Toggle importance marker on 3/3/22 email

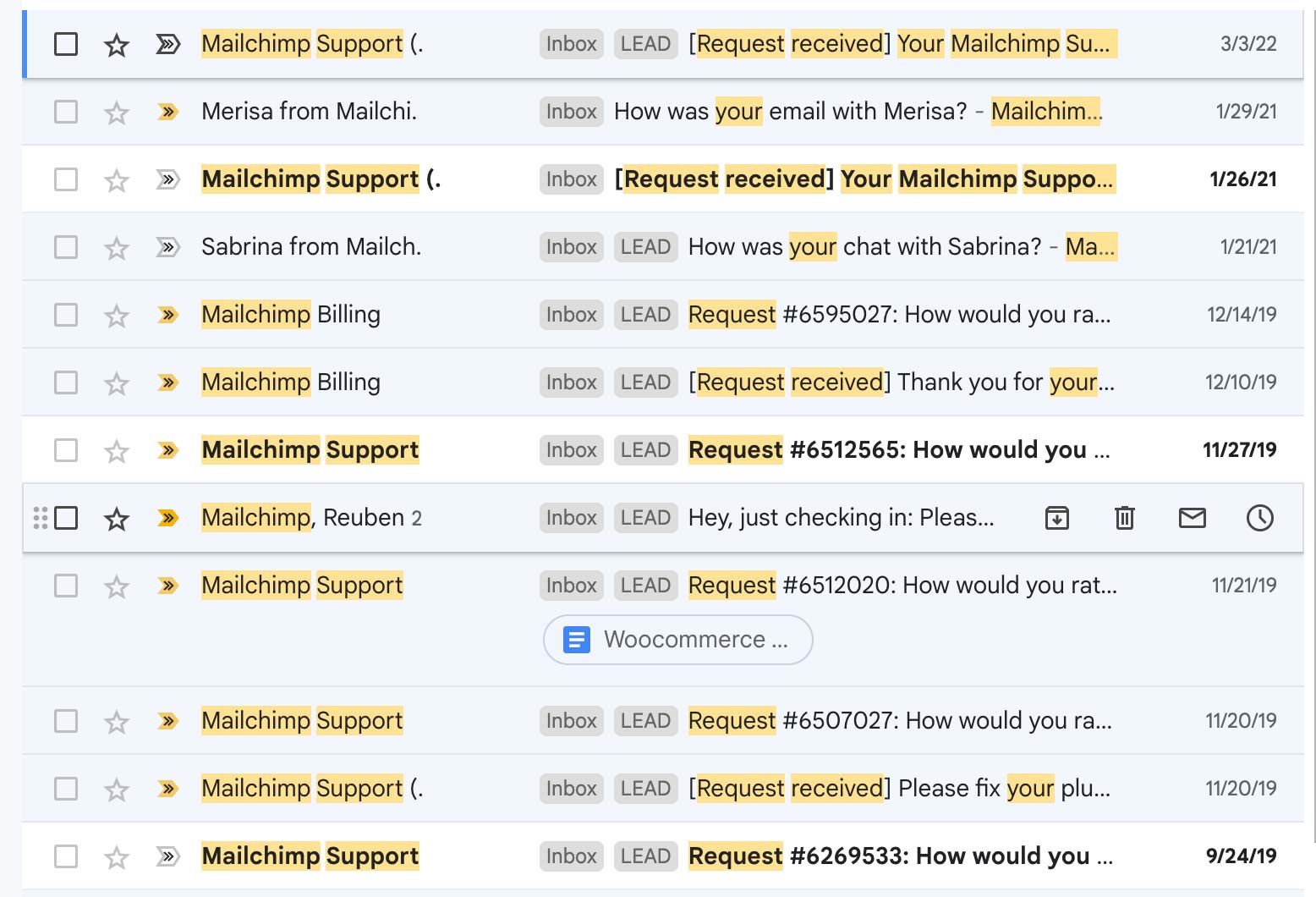(x=168, y=43)
